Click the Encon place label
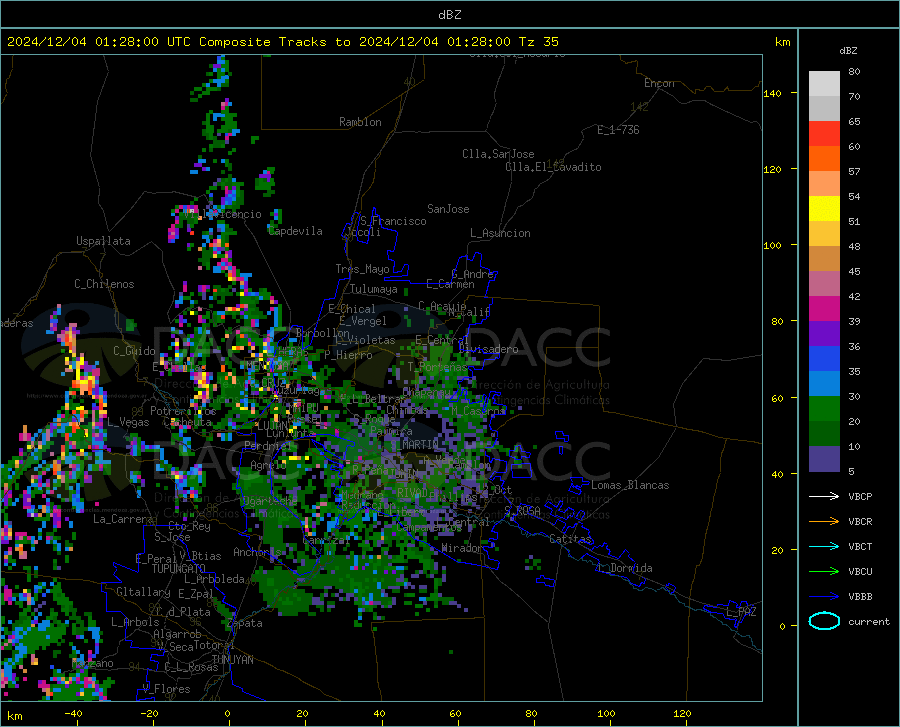The width and height of the screenshot is (900, 727). (x=659, y=83)
